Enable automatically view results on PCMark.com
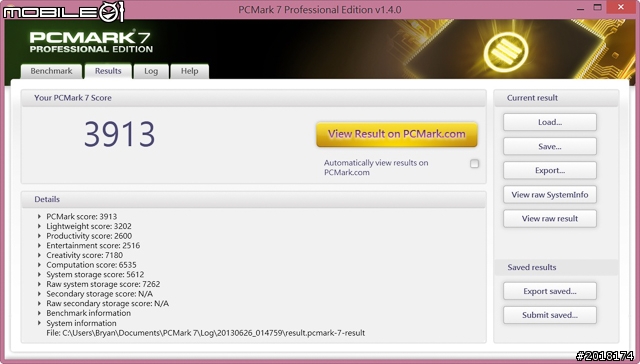 point(474,164)
